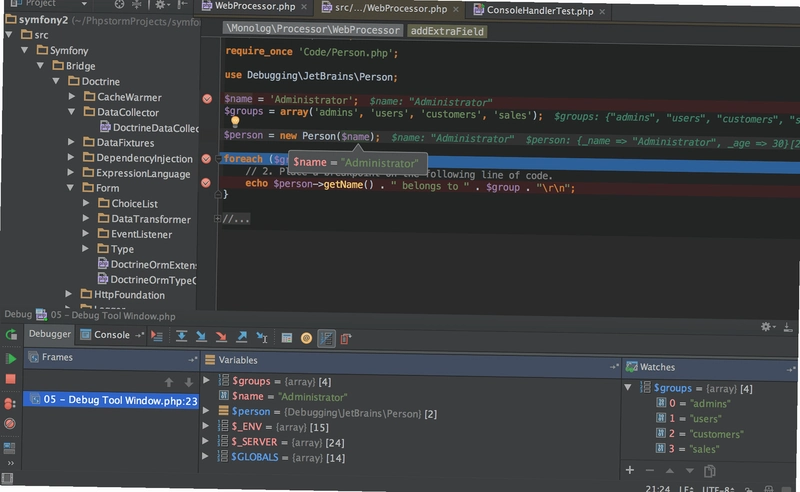Click the addExtraField breadcrumb
Screen dimensions: 800x492
click(446, 31)
